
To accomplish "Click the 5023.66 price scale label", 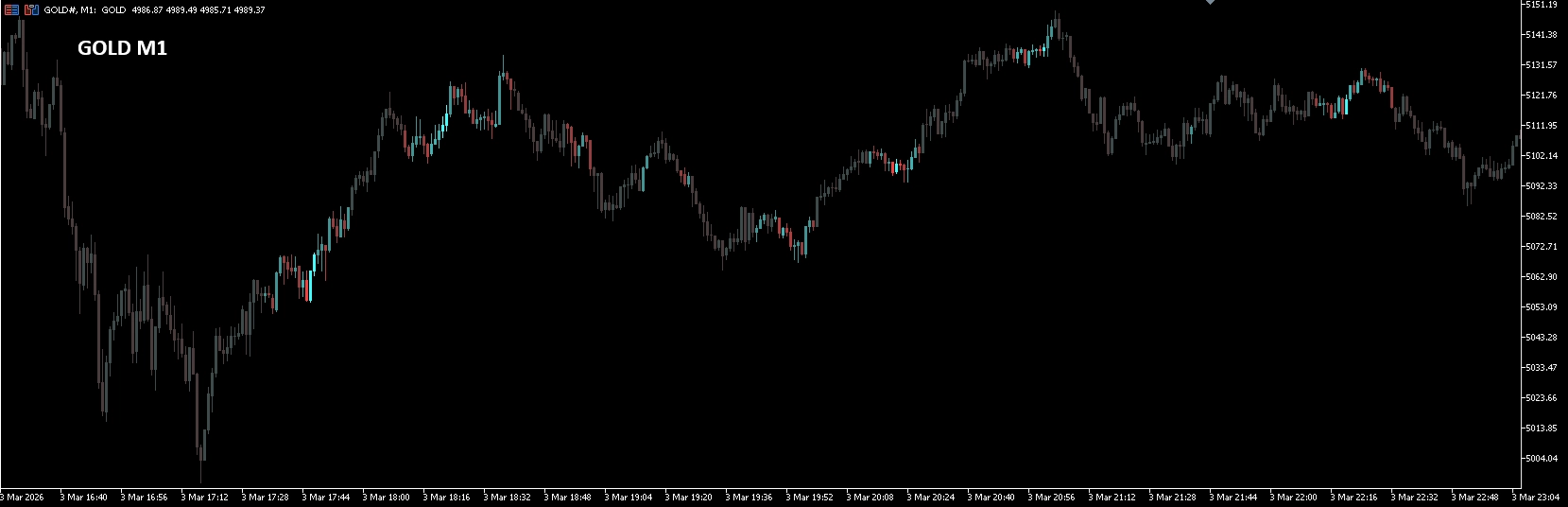I will point(1541,398).
